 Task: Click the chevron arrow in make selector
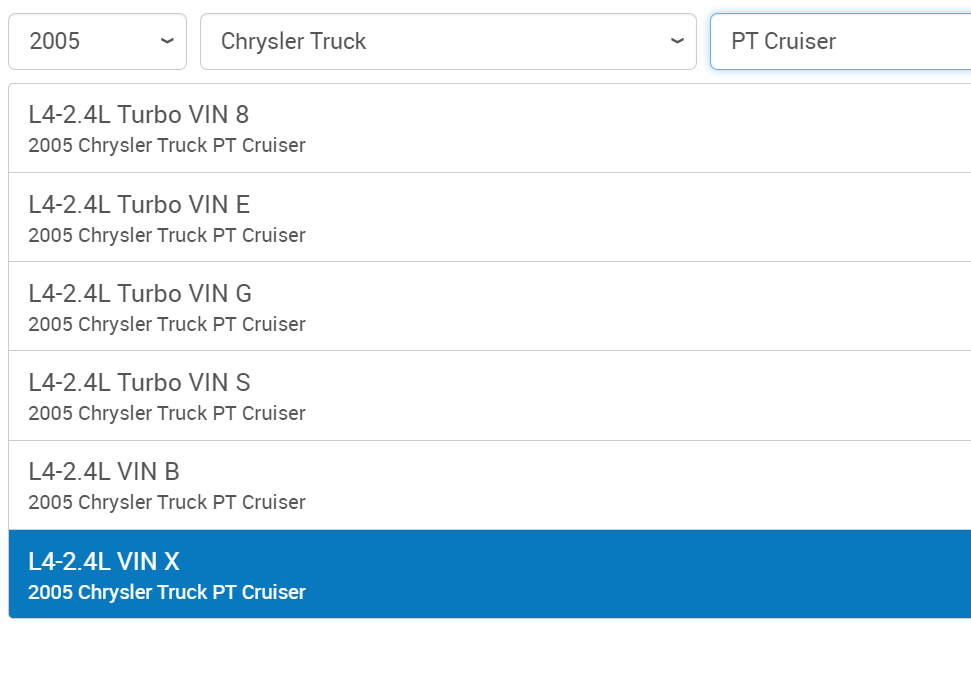[677, 41]
